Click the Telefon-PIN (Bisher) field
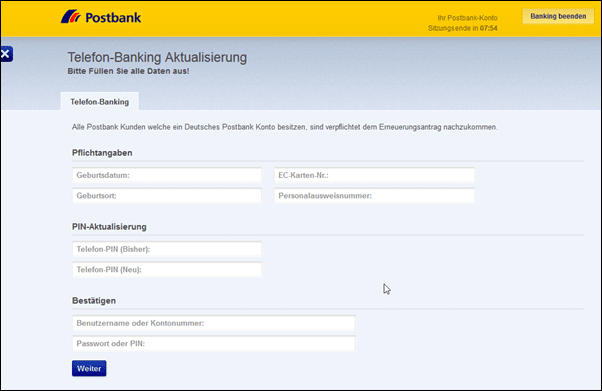The width and height of the screenshot is (602, 391). pyautogui.click(x=167, y=249)
